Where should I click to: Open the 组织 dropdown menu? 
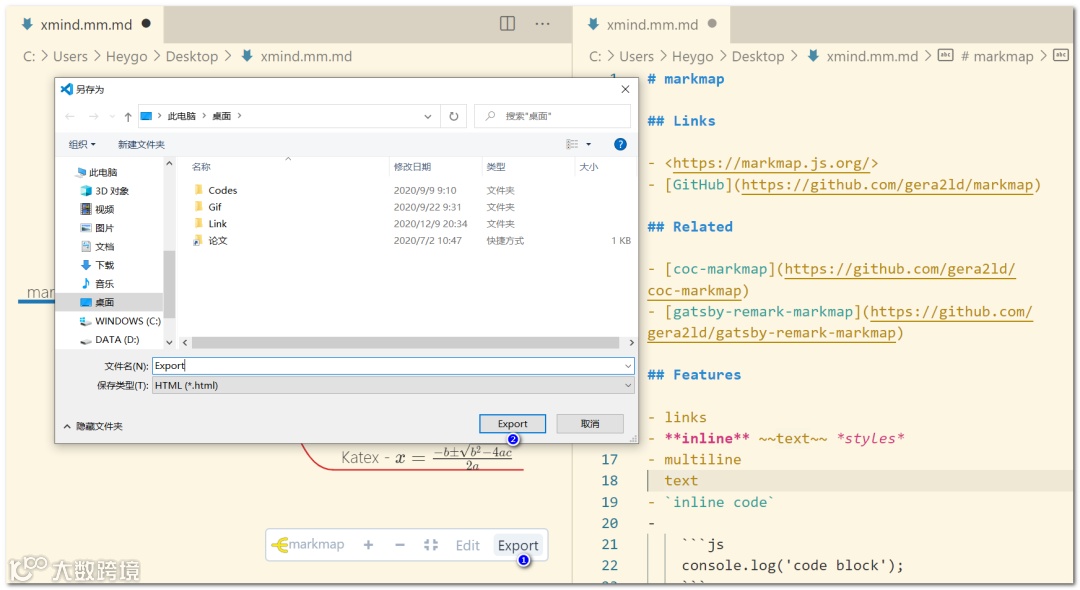[82, 144]
